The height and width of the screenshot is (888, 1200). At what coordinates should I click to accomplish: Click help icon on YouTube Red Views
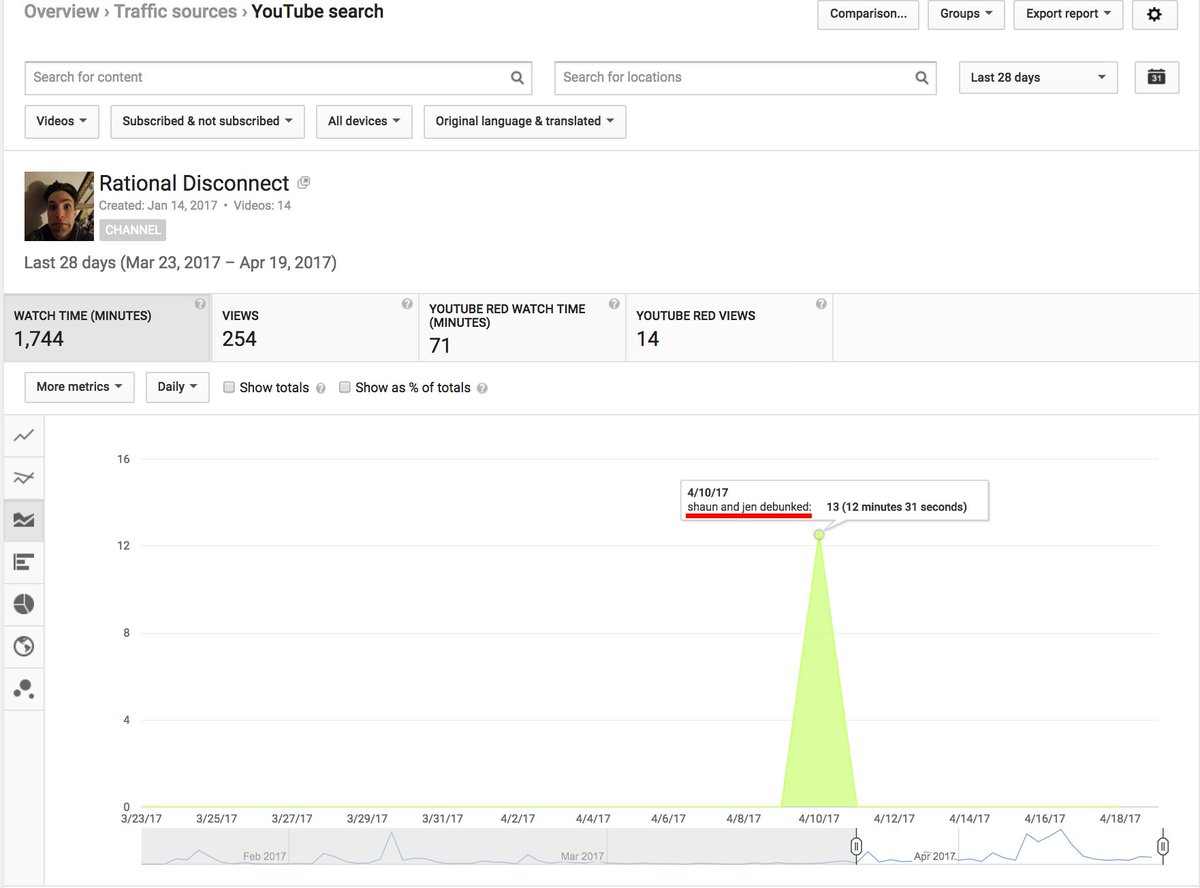click(x=821, y=304)
